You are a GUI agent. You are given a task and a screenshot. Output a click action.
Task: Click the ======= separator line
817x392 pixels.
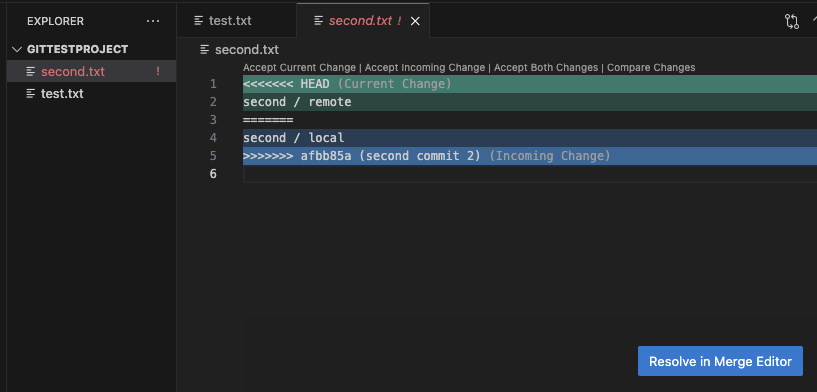click(530, 120)
